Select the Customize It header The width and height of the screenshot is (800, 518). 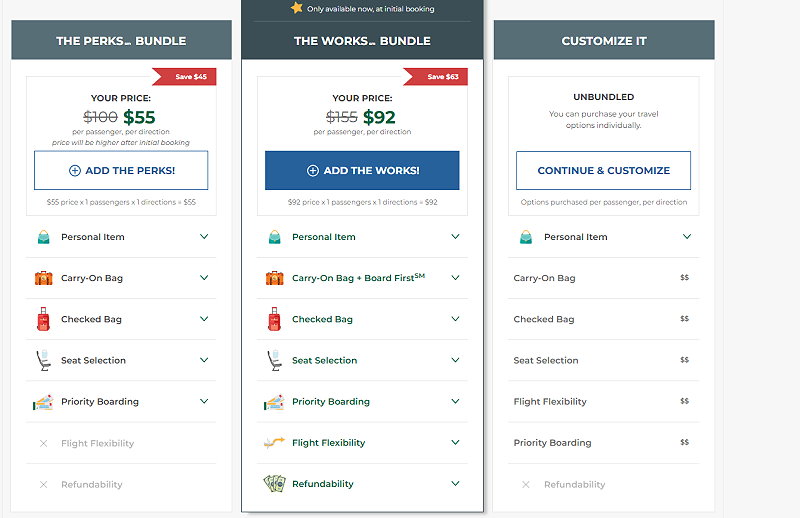click(604, 41)
